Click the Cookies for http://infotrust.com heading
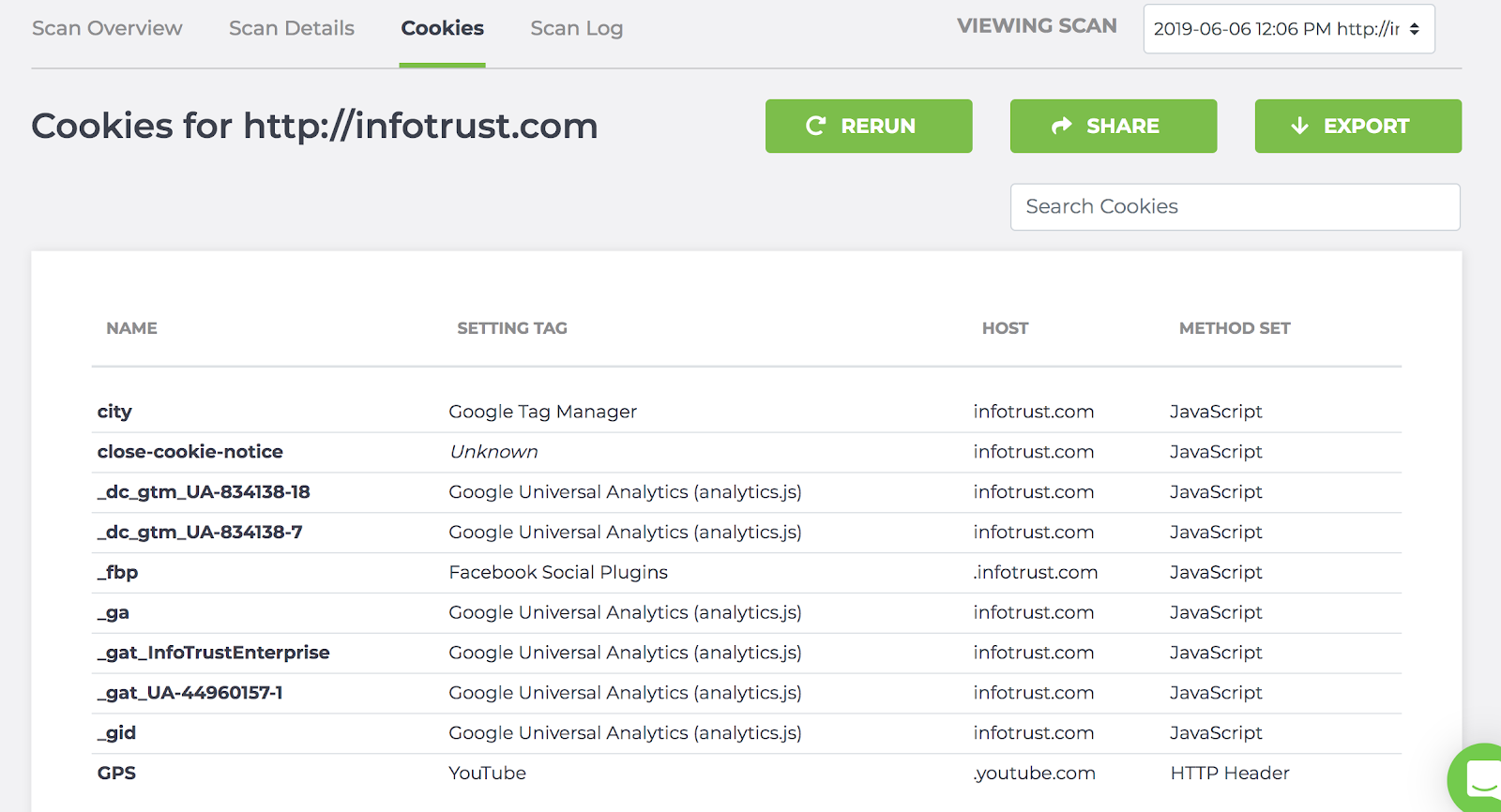The width and height of the screenshot is (1501, 812). click(315, 126)
